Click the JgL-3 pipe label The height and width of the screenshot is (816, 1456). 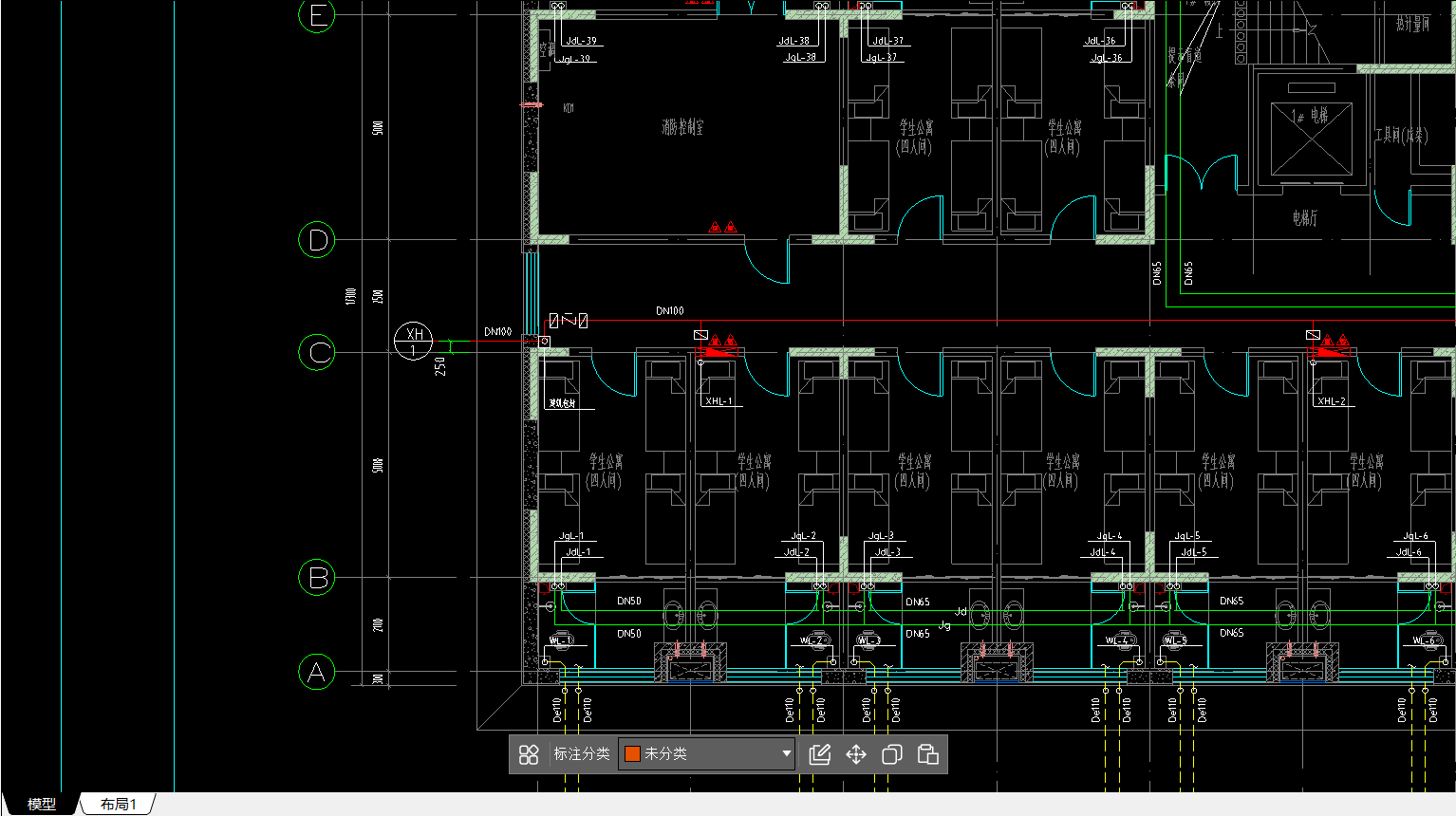pos(881,536)
